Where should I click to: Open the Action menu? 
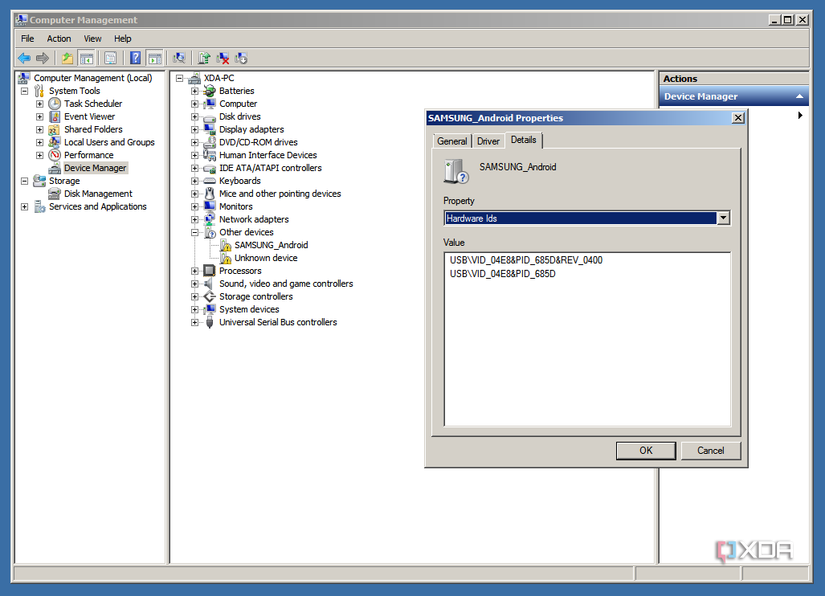pyautogui.click(x=59, y=38)
